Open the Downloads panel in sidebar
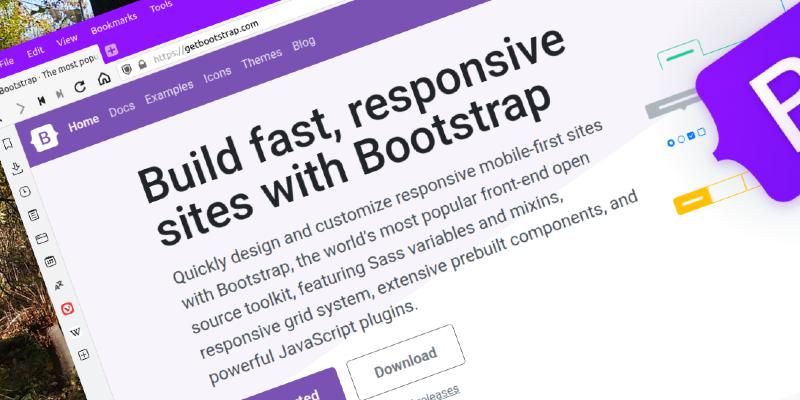800x400 pixels. [16, 167]
